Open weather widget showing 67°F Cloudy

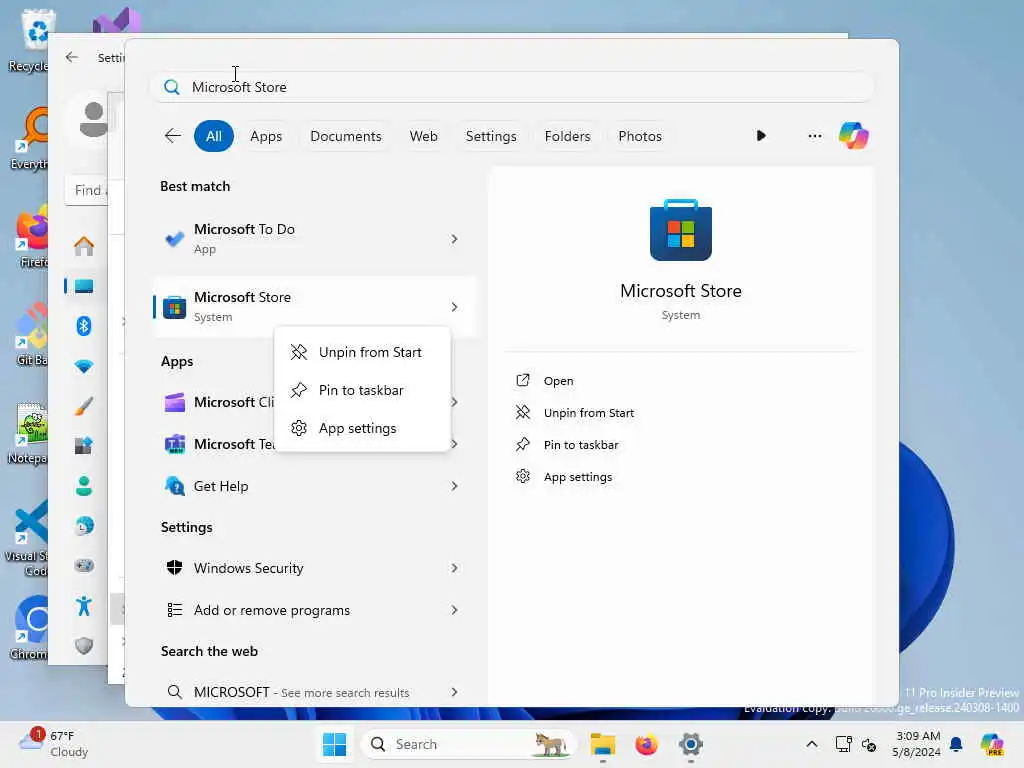click(54, 744)
